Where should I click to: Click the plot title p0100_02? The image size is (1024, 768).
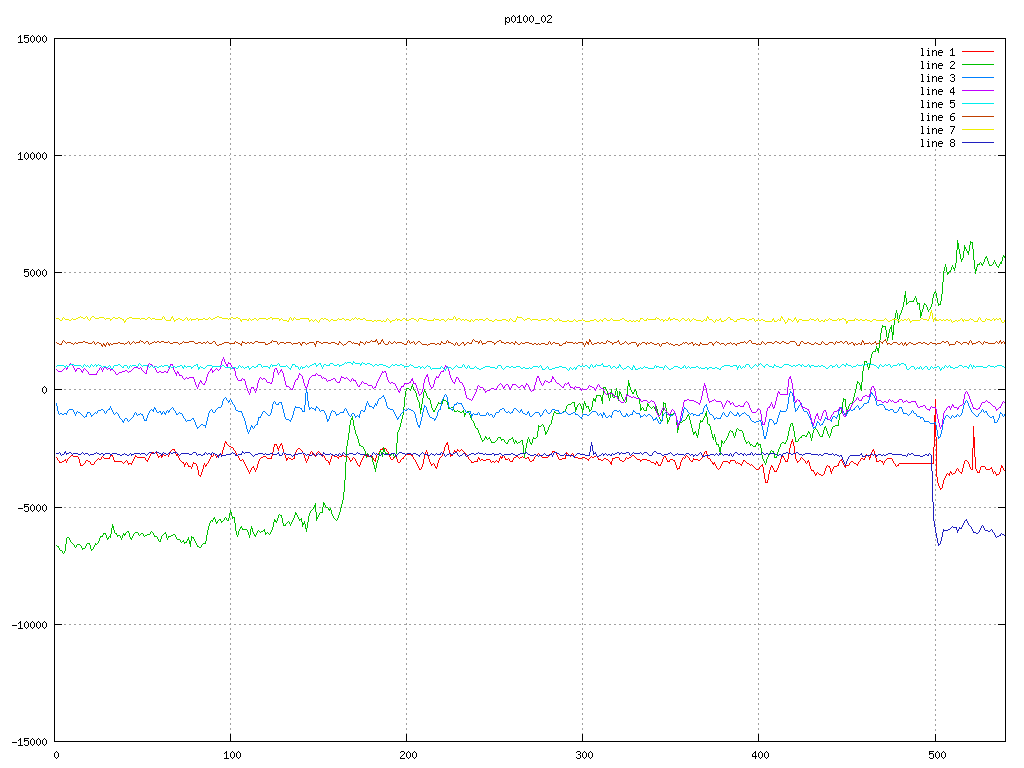(528, 19)
